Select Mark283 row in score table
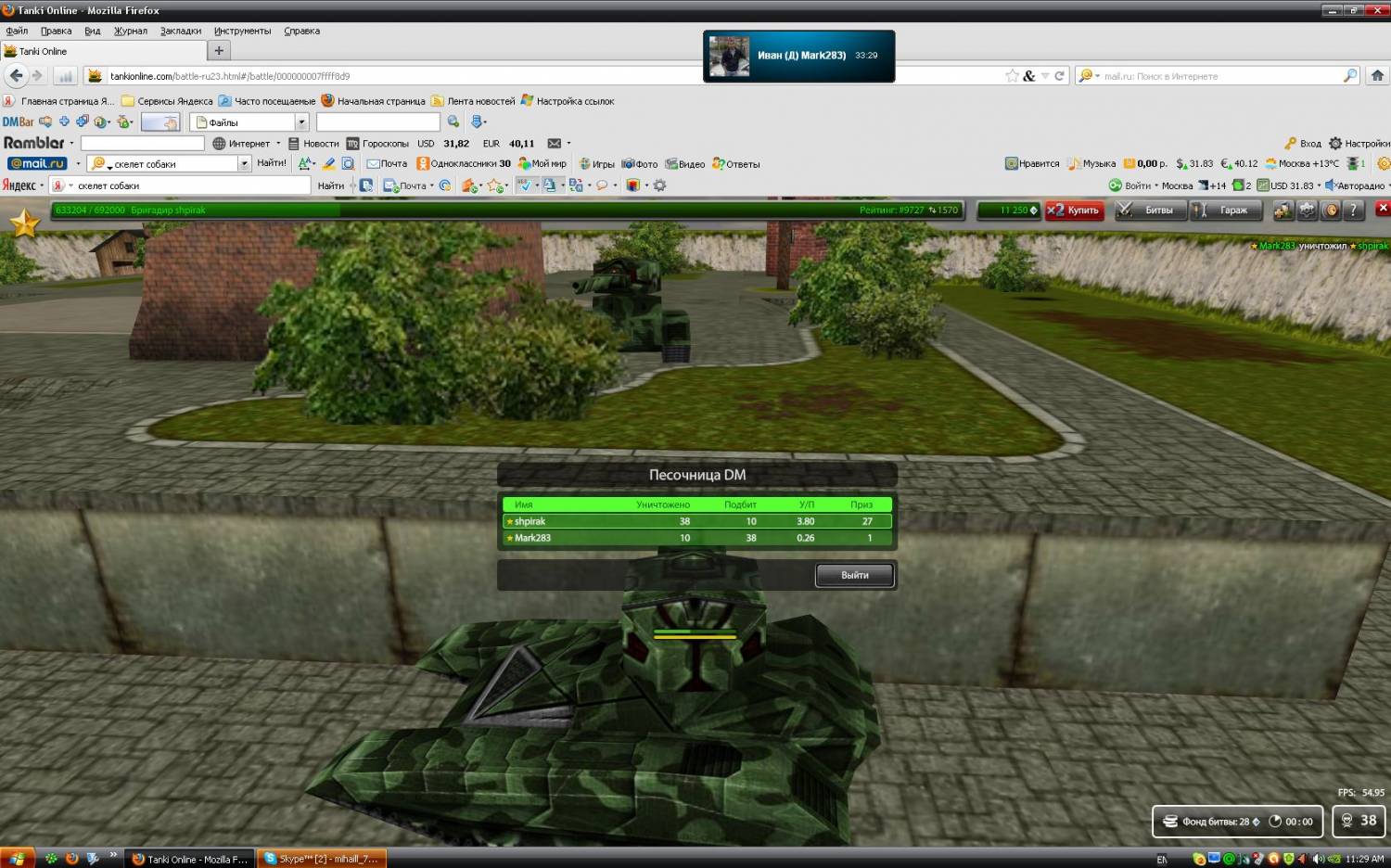Viewport: 1391px width, 868px height. coord(697,538)
